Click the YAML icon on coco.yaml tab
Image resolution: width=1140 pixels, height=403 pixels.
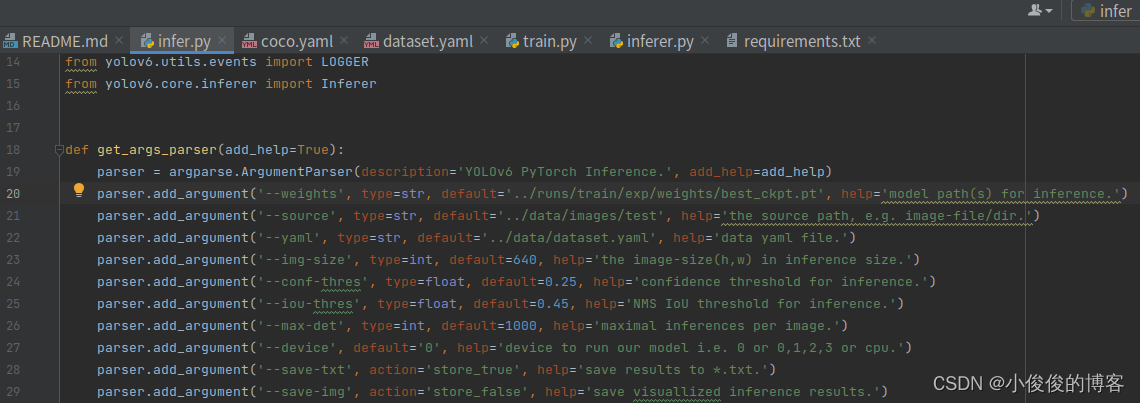(x=249, y=41)
